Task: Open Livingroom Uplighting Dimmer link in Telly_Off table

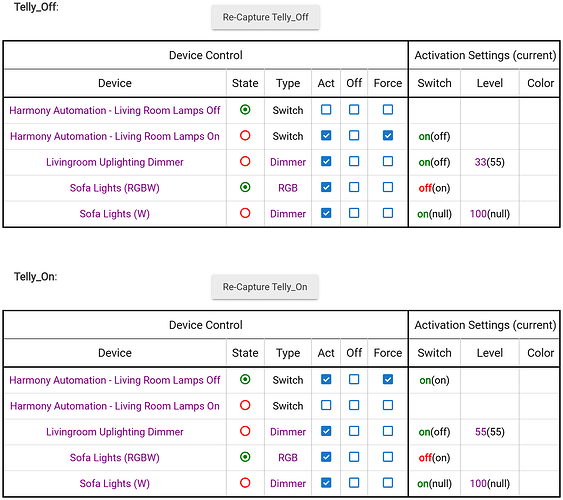Action: pyautogui.click(x=115, y=162)
